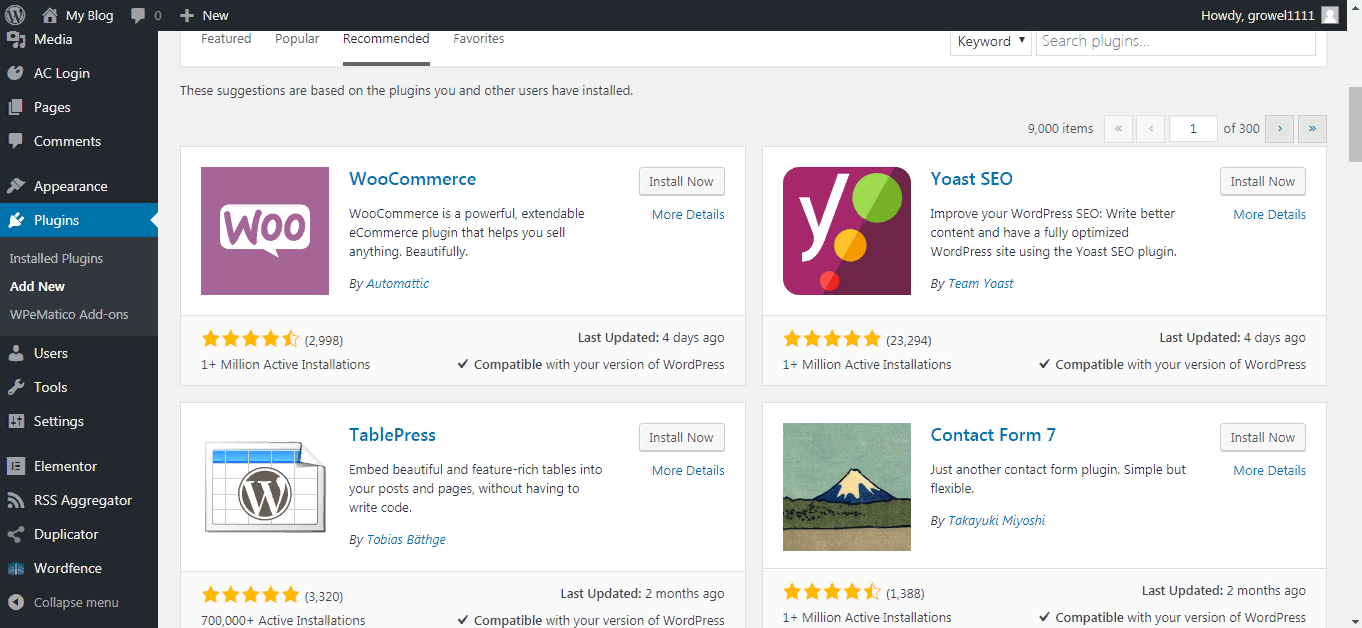View More Details for Yoast SEO
Image resolution: width=1362 pixels, height=628 pixels.
click(1269, 214)
